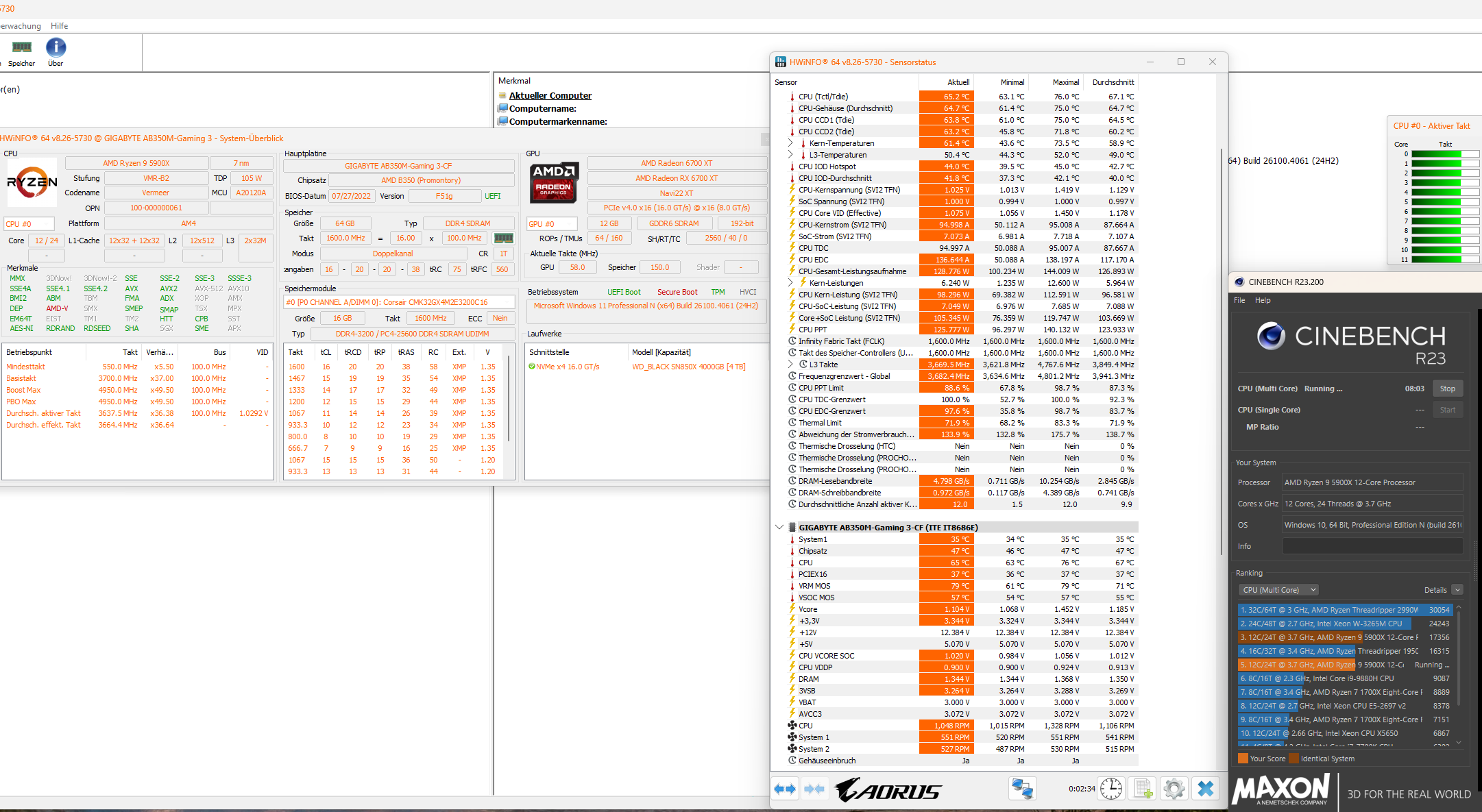Open the Cinebench File menu
The image size is (1482, 812).
click(1239, 300)
